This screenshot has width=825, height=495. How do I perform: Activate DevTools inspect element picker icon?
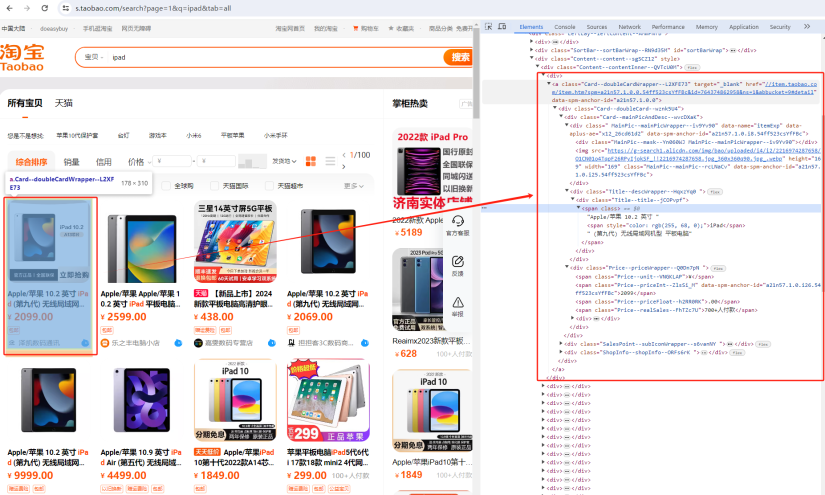(488, 26)
